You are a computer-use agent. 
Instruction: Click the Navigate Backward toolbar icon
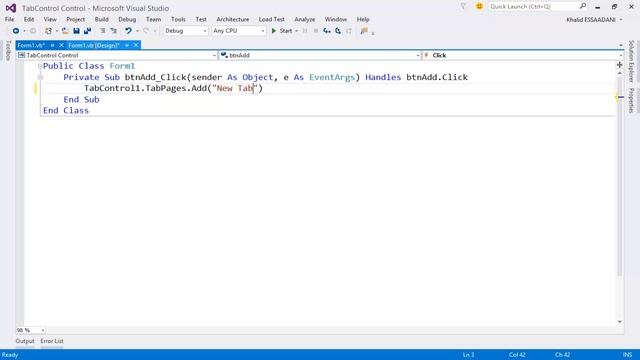[16, 31]
